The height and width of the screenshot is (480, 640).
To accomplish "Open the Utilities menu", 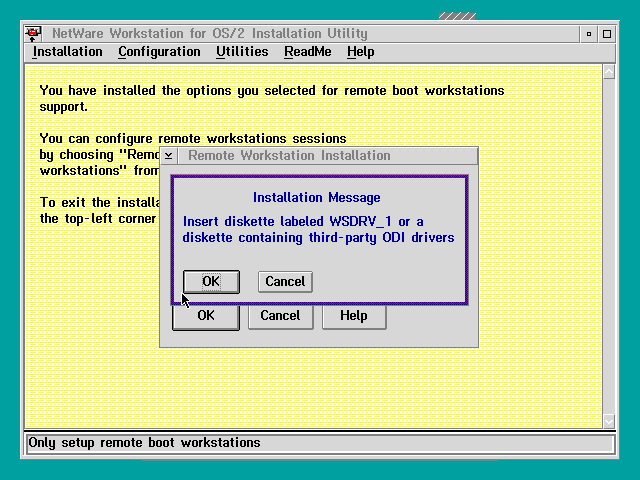I will click(242, 52).
